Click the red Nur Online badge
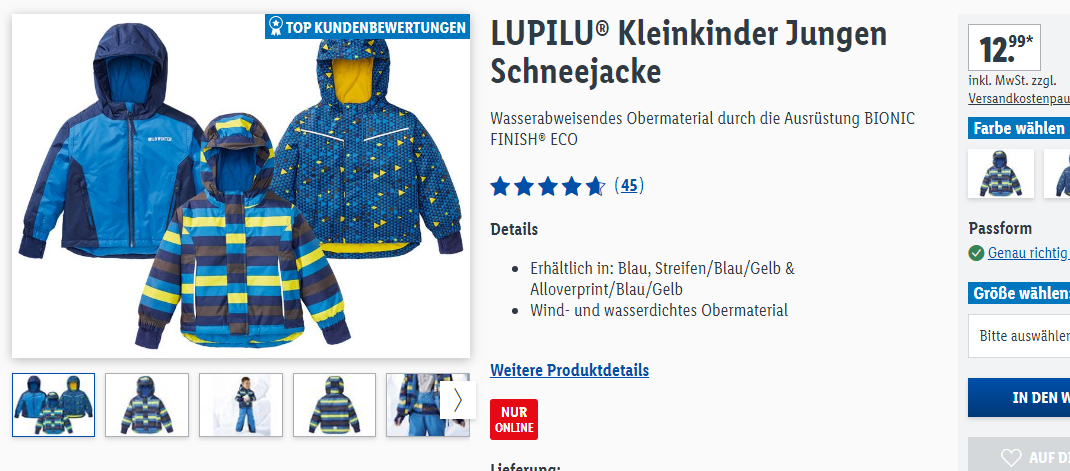1070x471 pixels. (514, 419)
